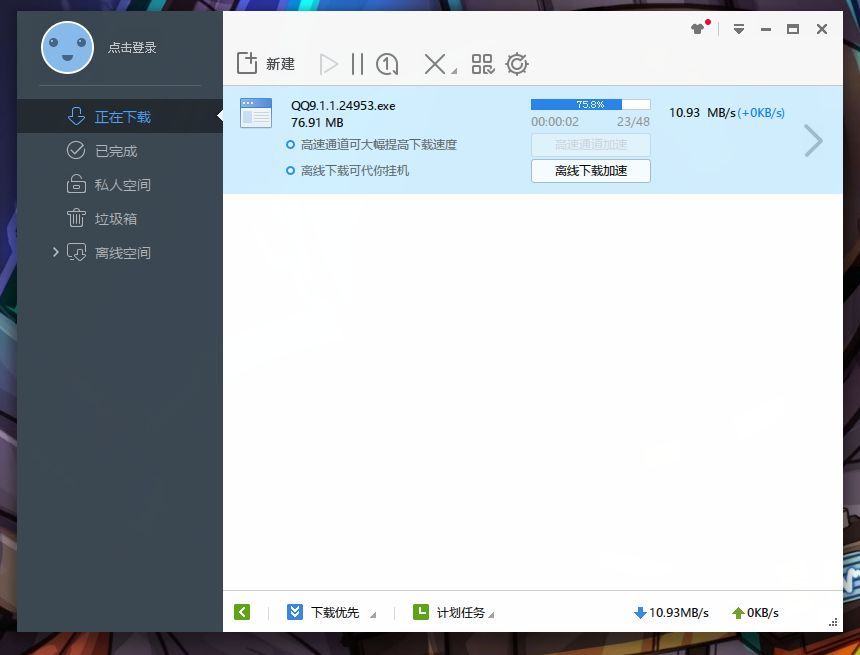
Task: Click the start download play icon
Action: click(328, 65)
